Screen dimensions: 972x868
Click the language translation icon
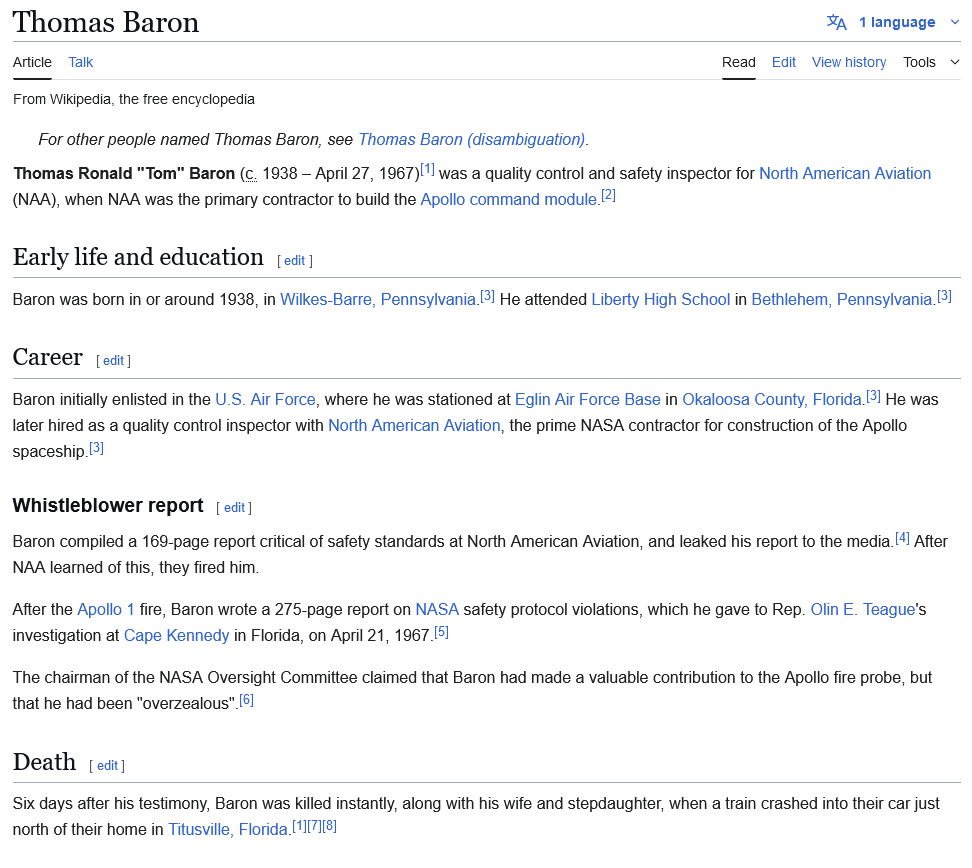(836, 22)
